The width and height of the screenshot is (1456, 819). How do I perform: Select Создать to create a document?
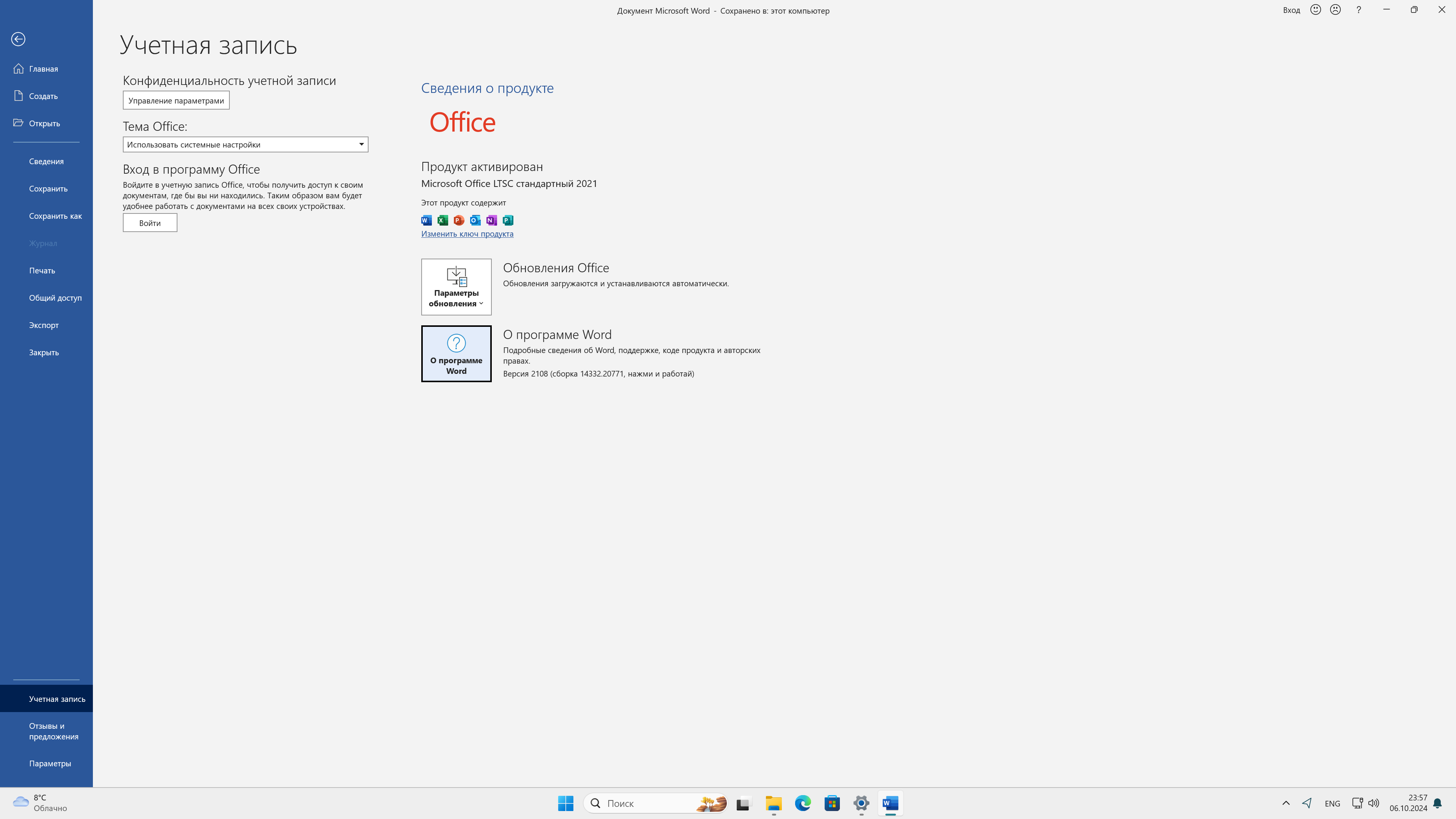(x=46, y=96)
